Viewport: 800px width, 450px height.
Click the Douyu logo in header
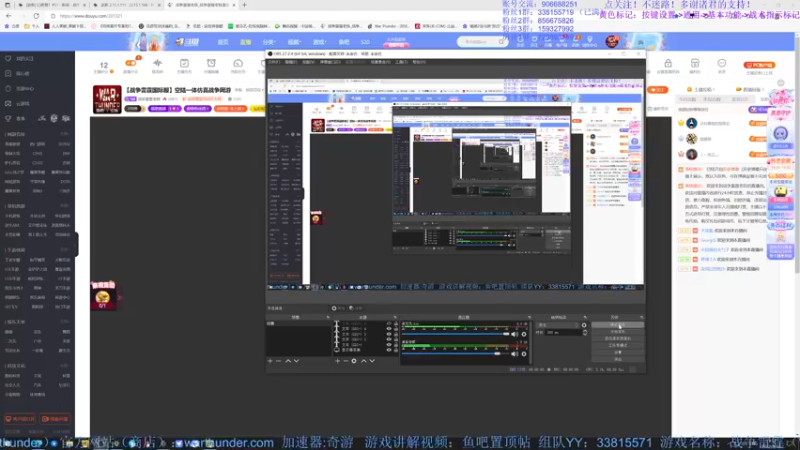[x=188, y=42]
